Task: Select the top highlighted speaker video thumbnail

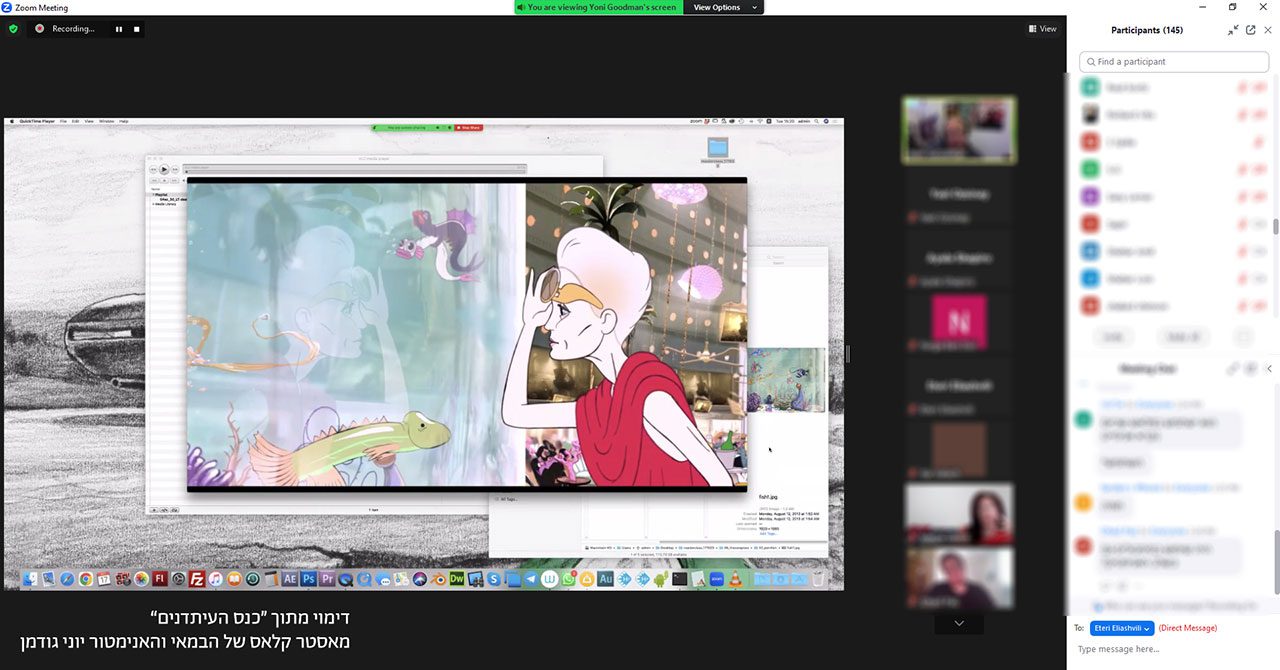Action: [959, 130]
